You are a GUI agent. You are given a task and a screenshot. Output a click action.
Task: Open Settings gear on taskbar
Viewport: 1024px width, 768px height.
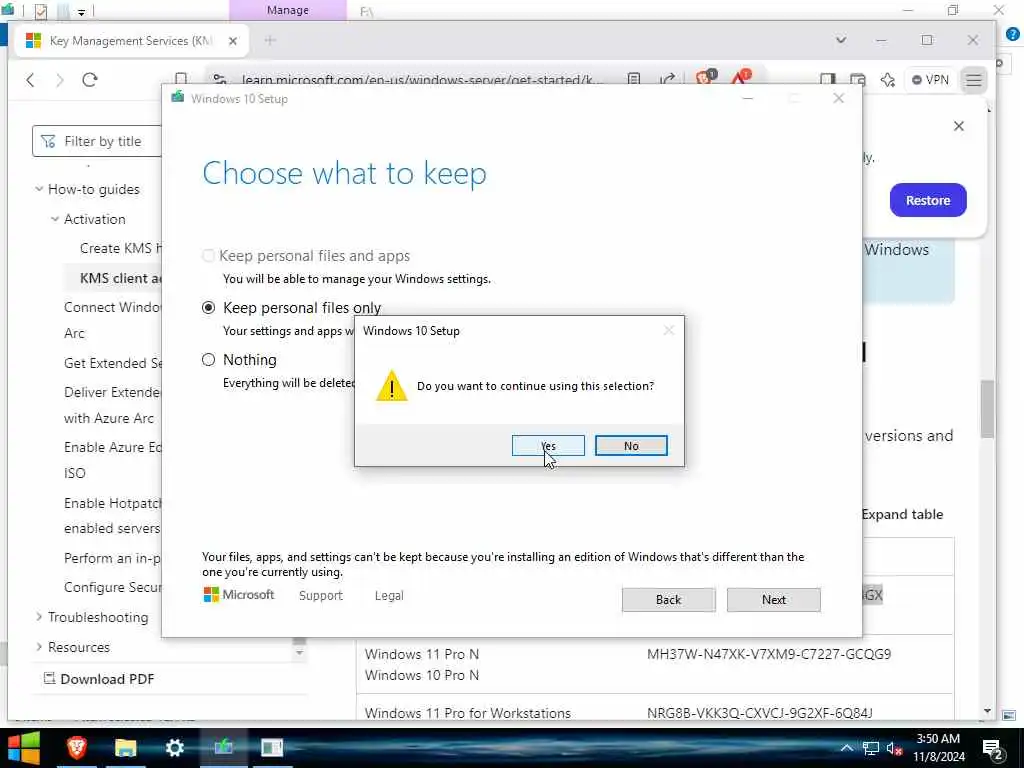pos(174,748)
